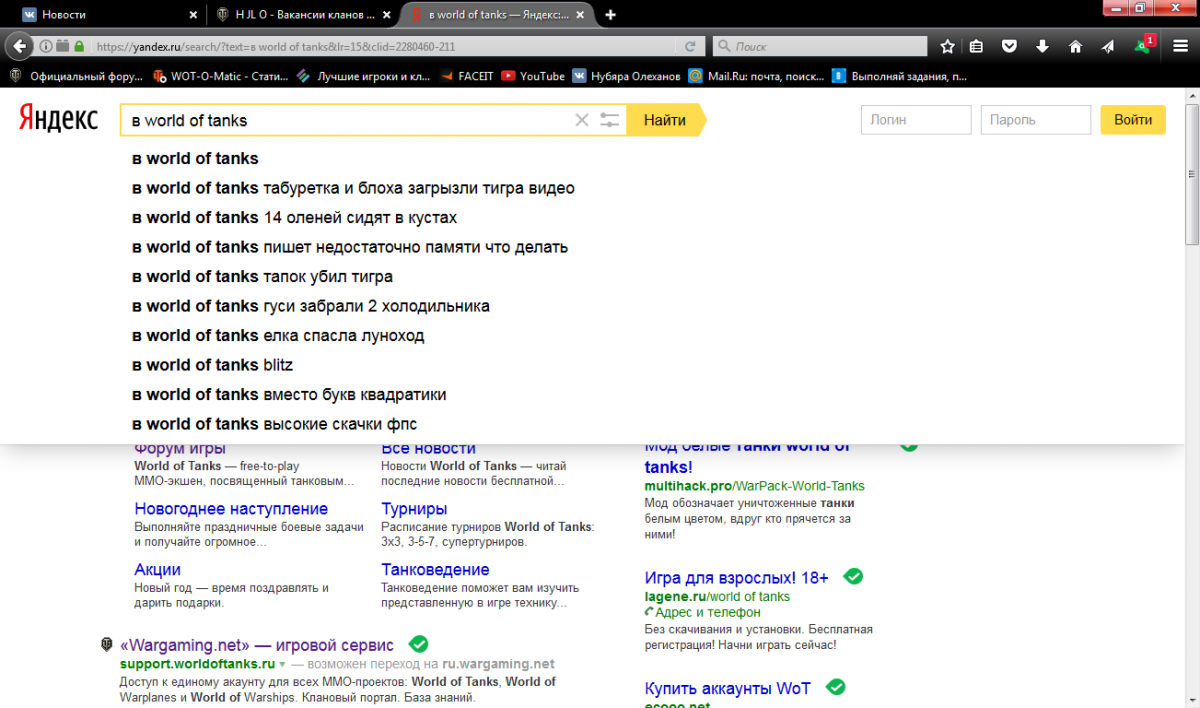Viewport: 1200px width, 708px height.
Task: Open the Firefox hamburger menu
Action: tap(1180, 46)
